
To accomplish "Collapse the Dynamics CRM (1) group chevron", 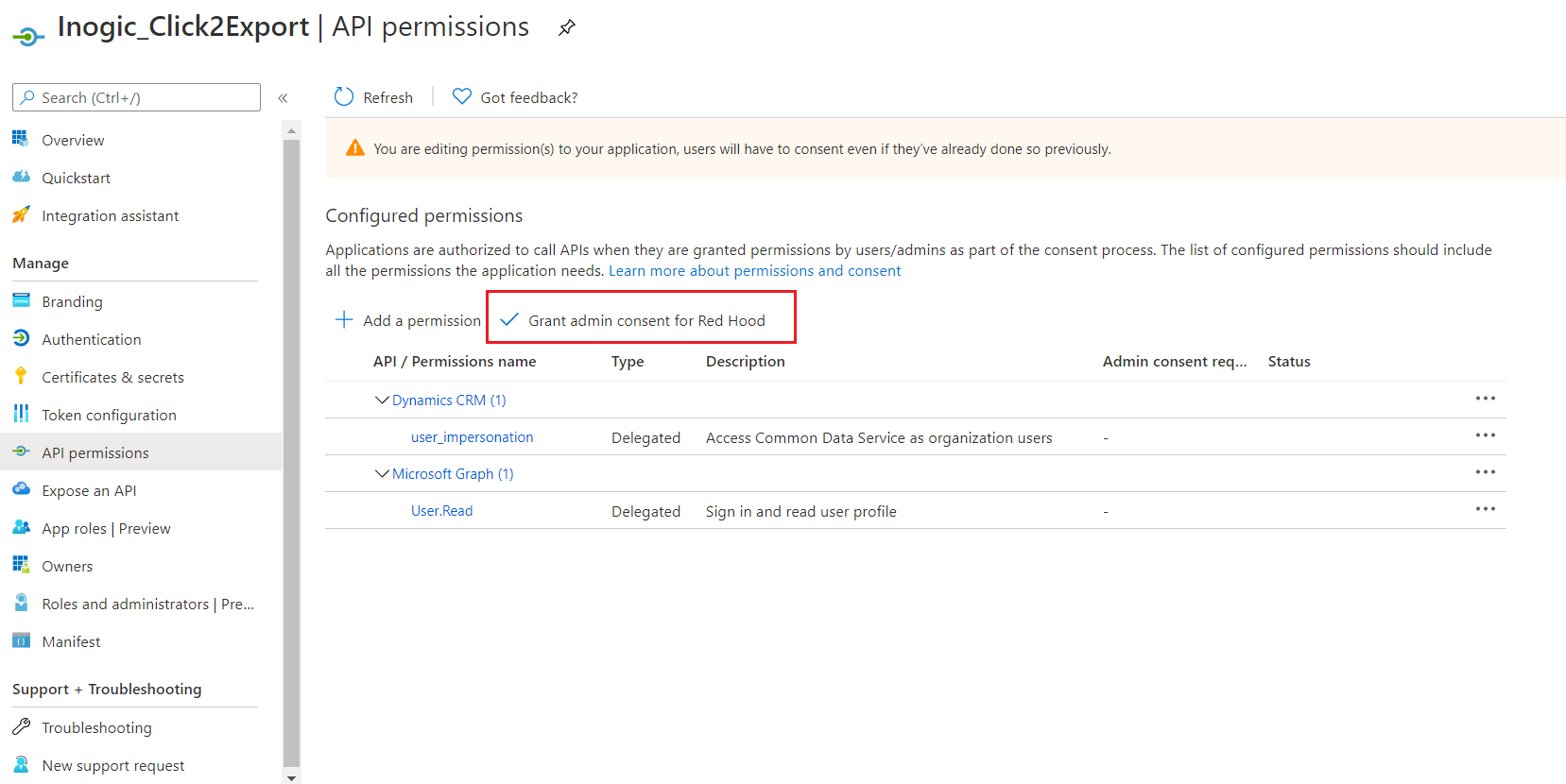I will [x=382, y=400].
